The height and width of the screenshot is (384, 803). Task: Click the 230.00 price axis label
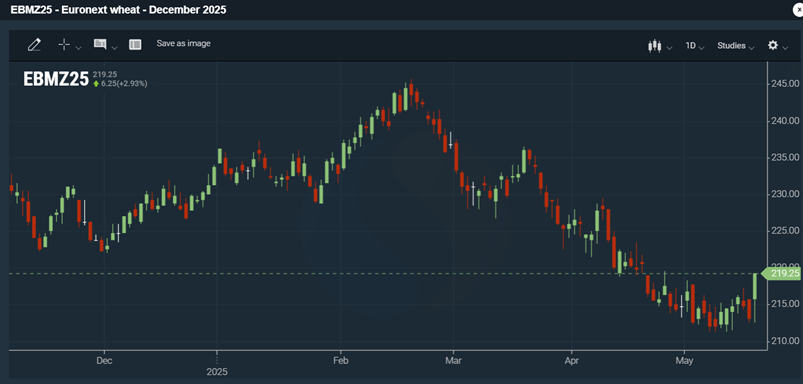point(785,194)
